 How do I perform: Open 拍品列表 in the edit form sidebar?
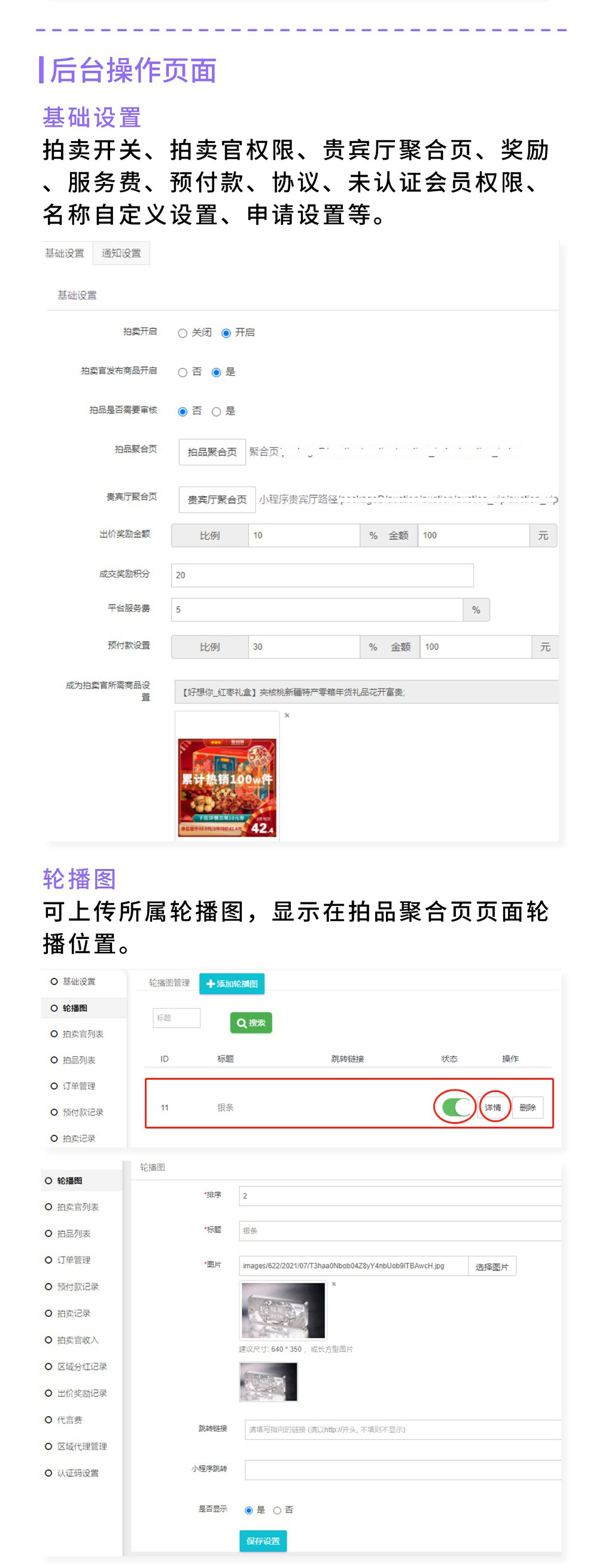pyautogui.click(x=68, y=1234)
